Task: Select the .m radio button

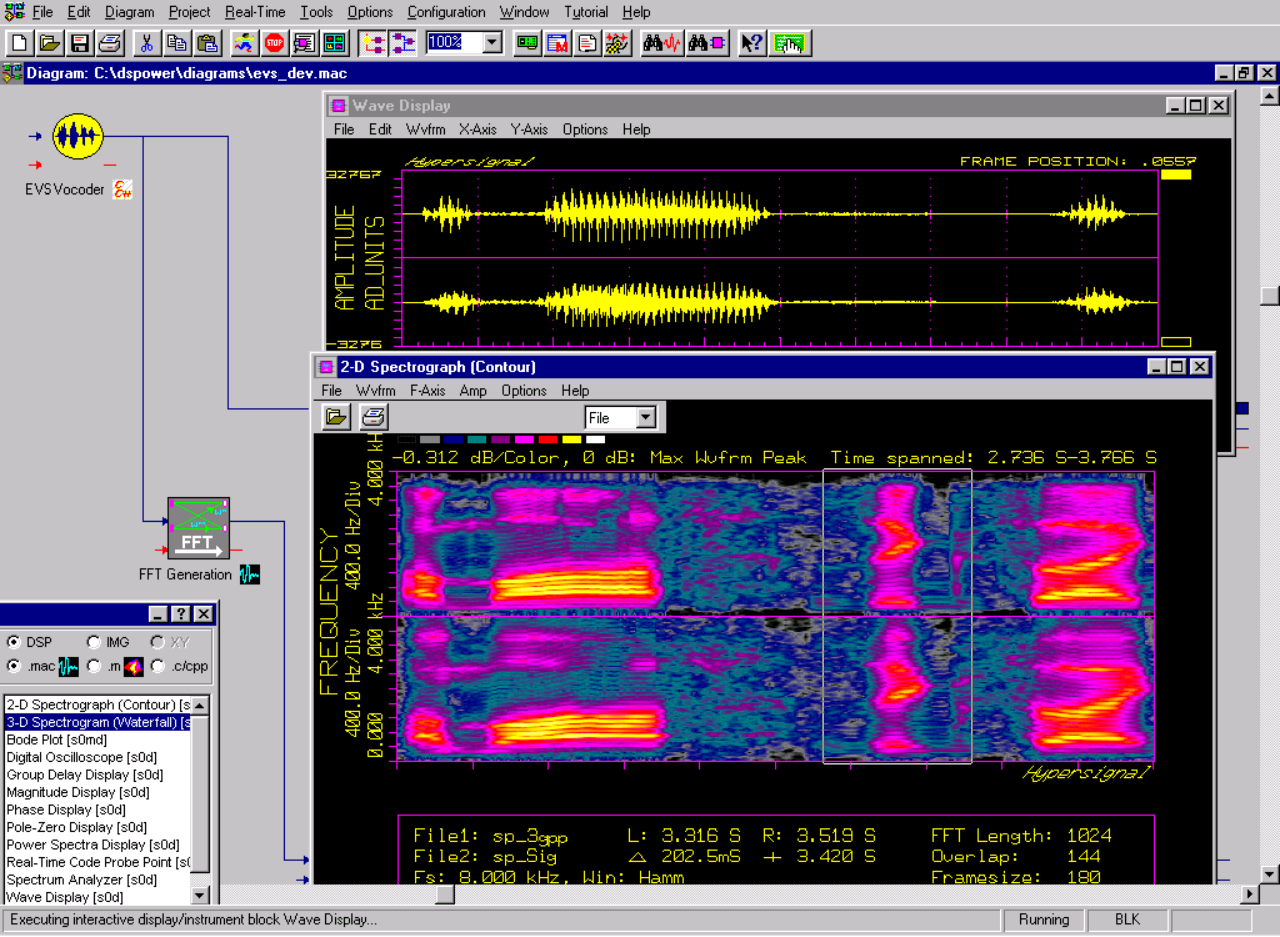Action: (94, 666)
